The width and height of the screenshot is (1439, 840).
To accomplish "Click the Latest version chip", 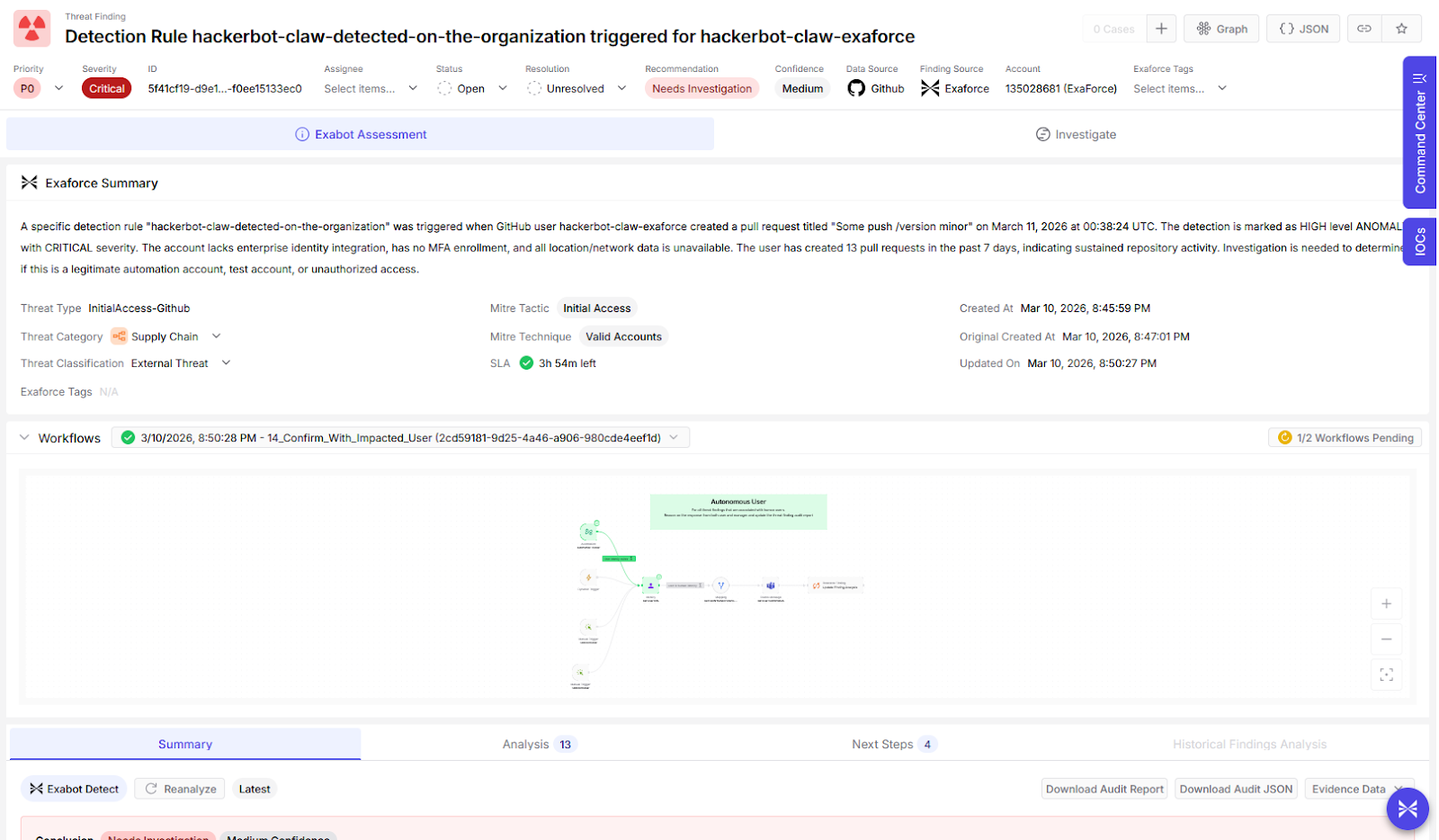I will [255, 789].
